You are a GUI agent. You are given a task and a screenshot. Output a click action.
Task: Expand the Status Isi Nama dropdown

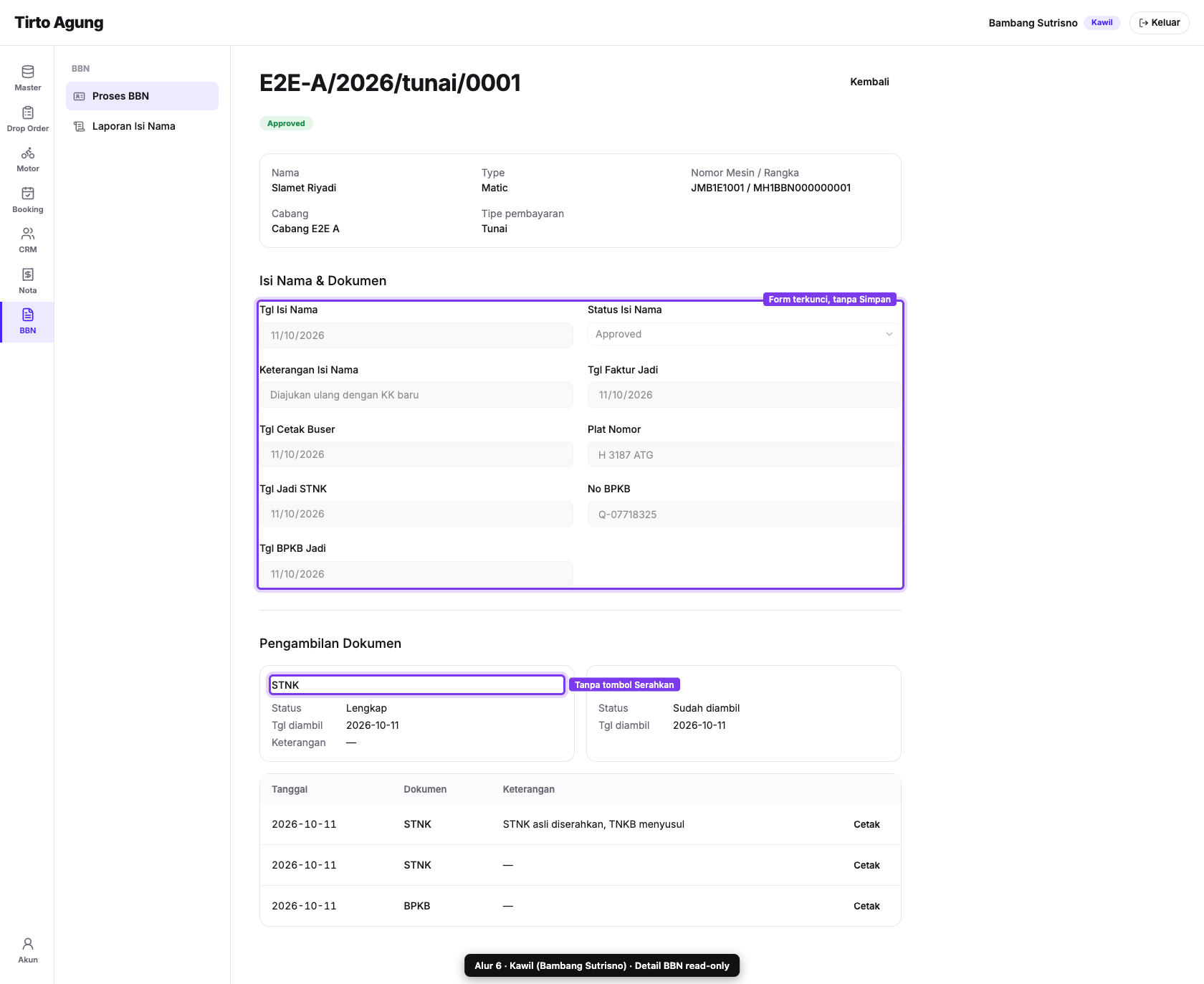click(744, 334)
